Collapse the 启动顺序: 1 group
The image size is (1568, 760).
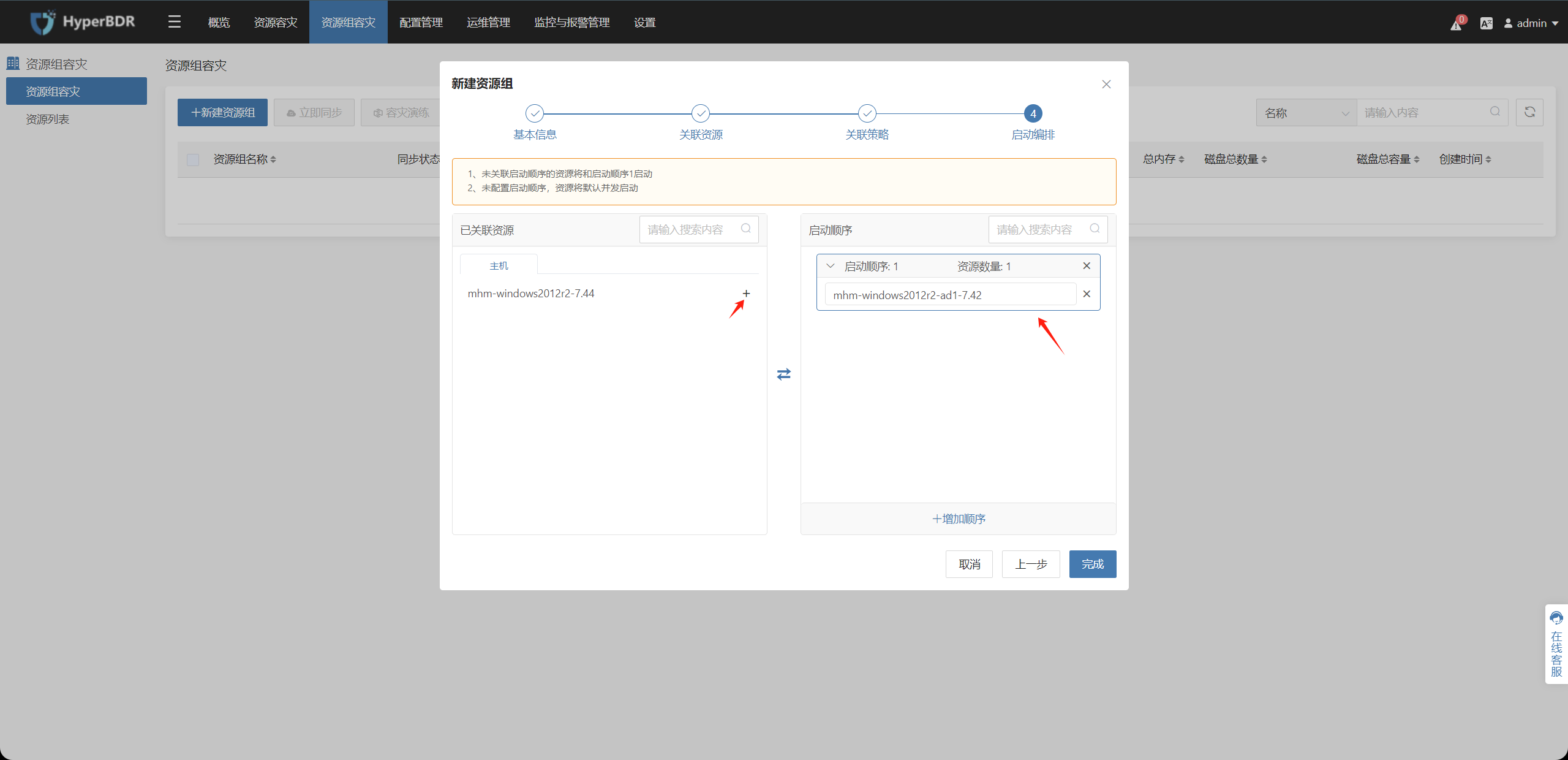pyautogui.click(x=831, y=266)
